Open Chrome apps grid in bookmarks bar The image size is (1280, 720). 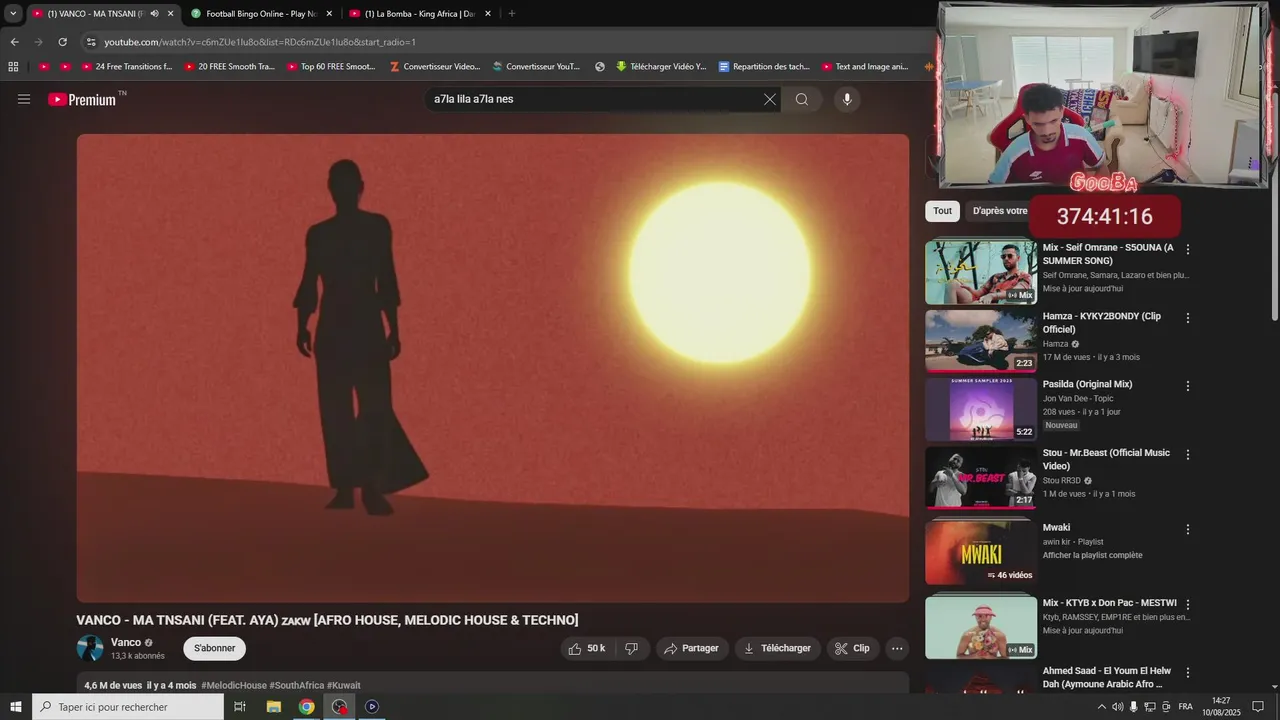pyautogui.click(x=13, y=67)
